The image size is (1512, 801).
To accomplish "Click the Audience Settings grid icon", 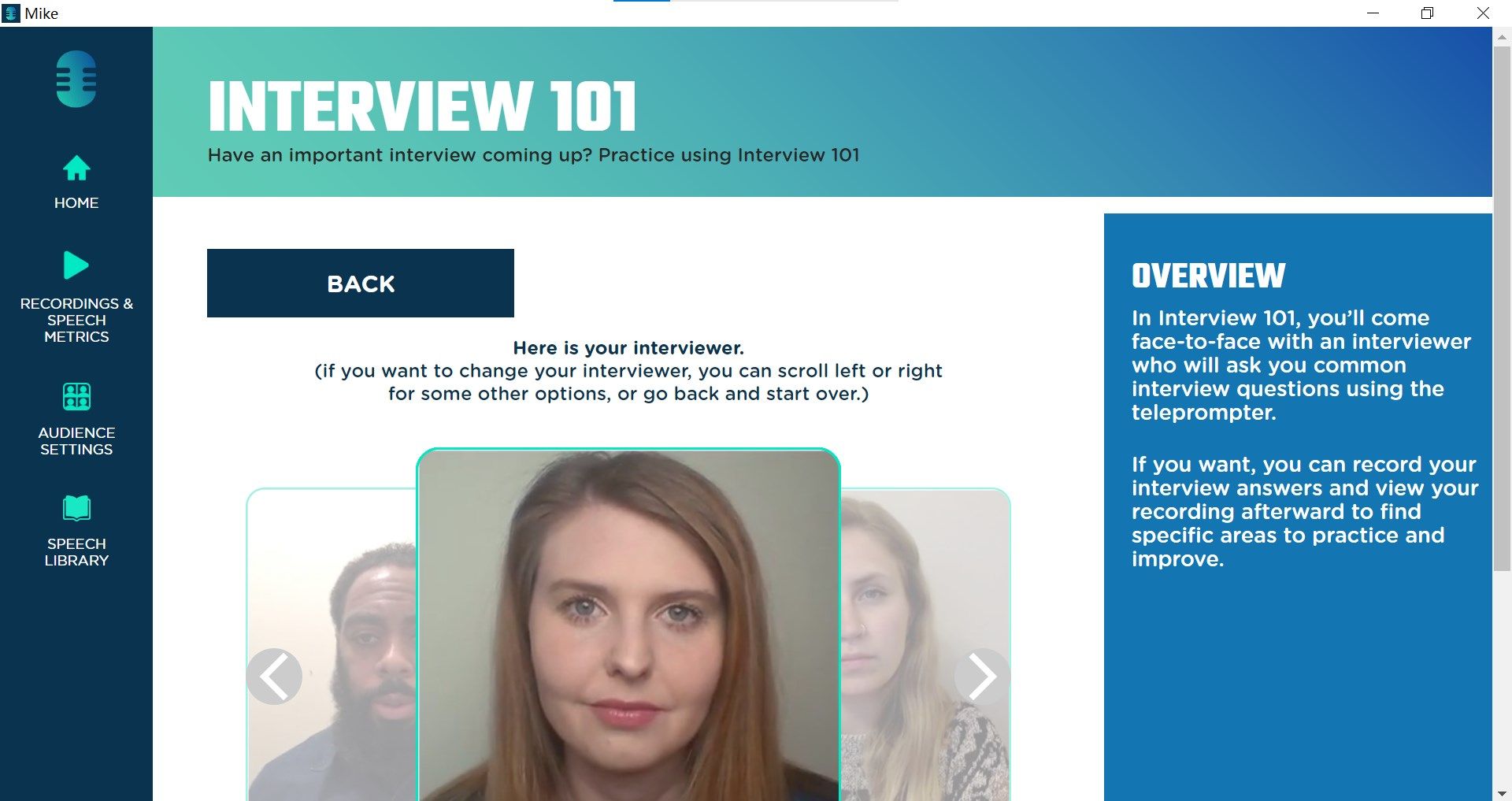I will click(x=76, y=396).
